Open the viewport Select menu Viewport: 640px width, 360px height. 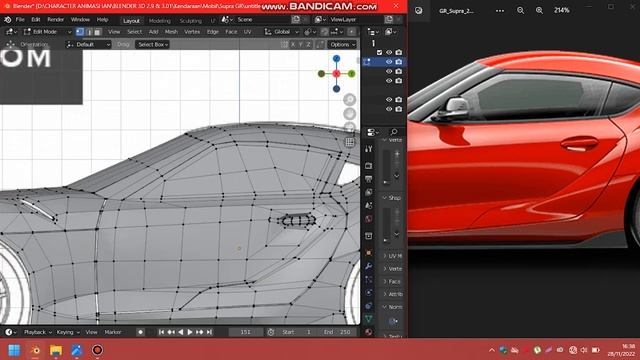click(134, 32)
